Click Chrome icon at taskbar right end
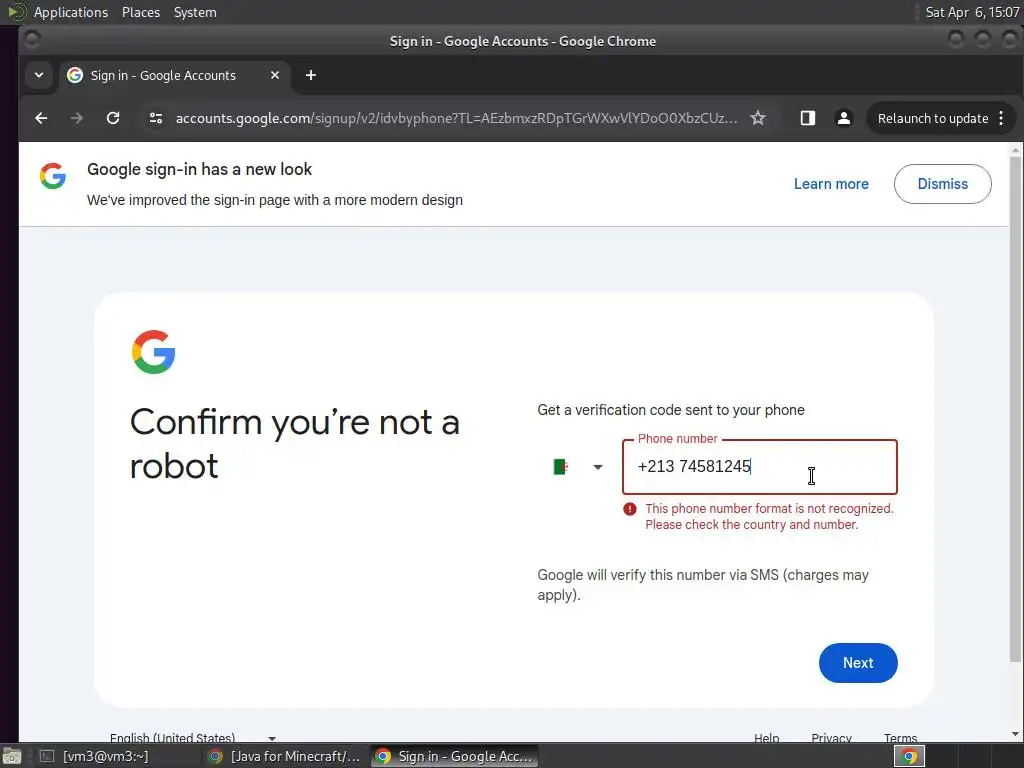The height and width of the screenshot is (768, 1024). coord(908,756)
